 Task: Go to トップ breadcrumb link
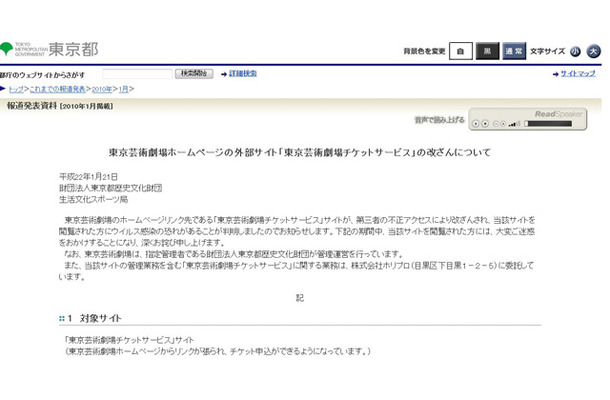[16, 89]
